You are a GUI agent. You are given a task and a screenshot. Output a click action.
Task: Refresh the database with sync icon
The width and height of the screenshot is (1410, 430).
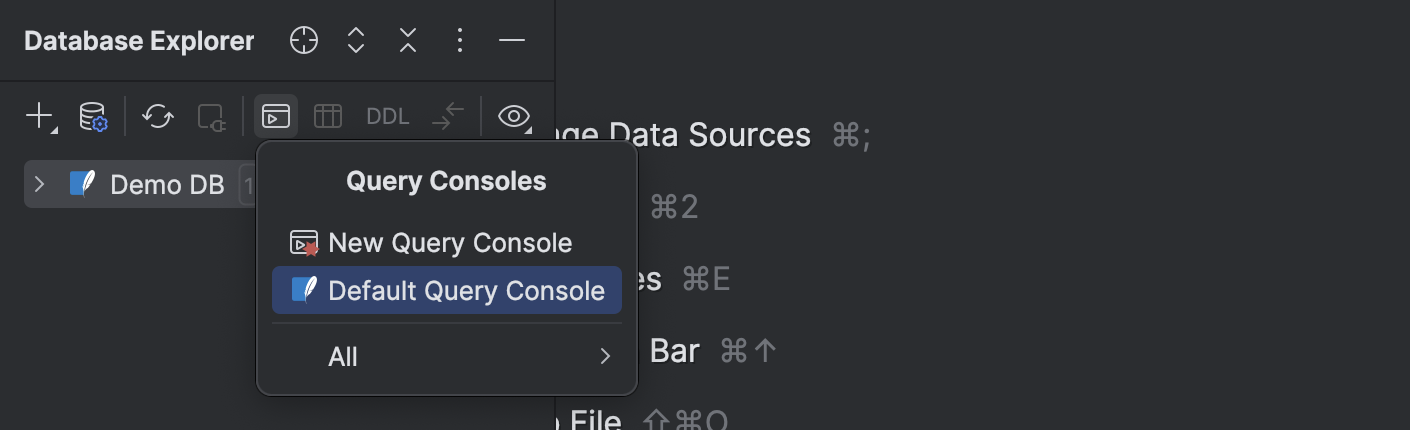(158, 116)
